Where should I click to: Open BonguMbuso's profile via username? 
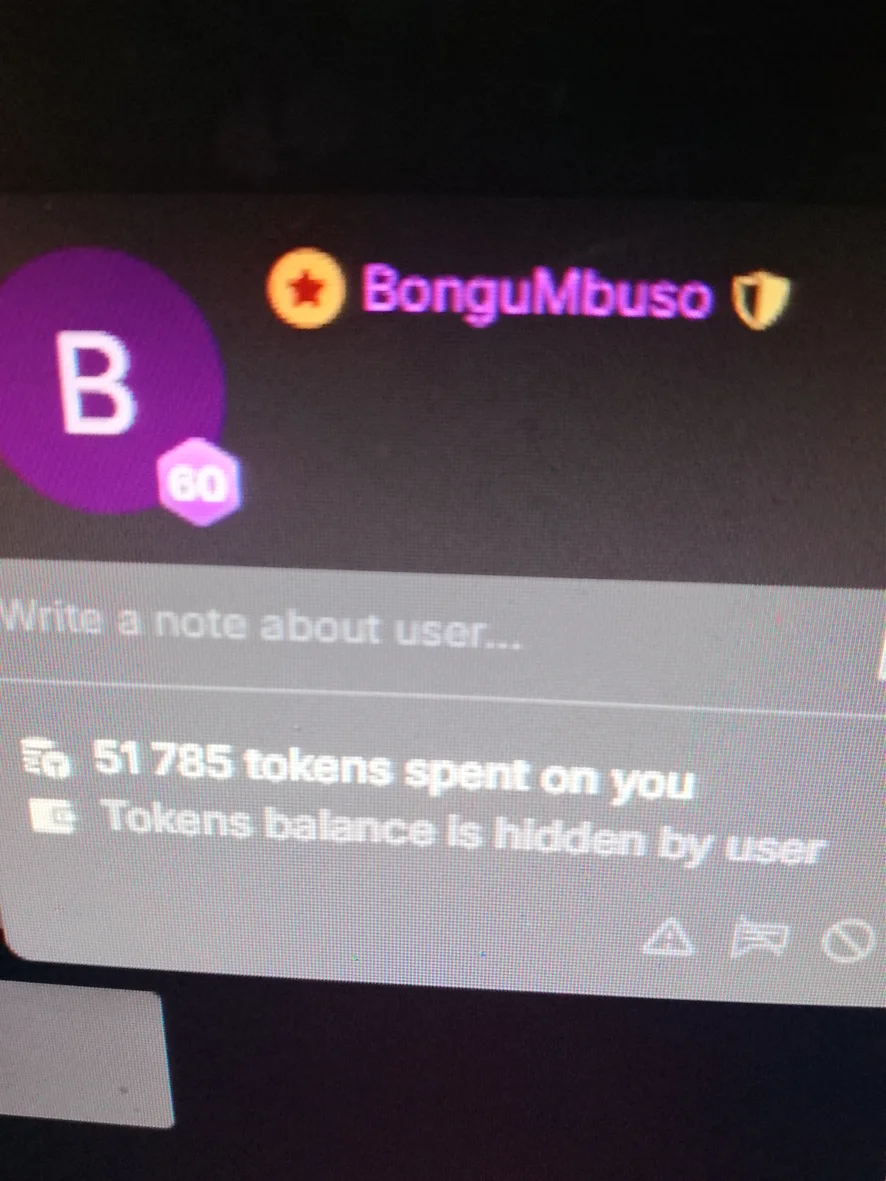point(537,291)
